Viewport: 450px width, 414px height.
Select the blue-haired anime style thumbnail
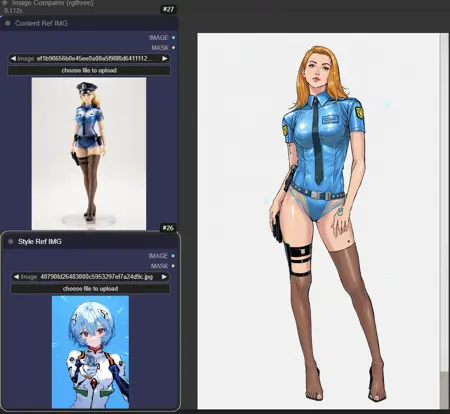(x=90, y=352)
